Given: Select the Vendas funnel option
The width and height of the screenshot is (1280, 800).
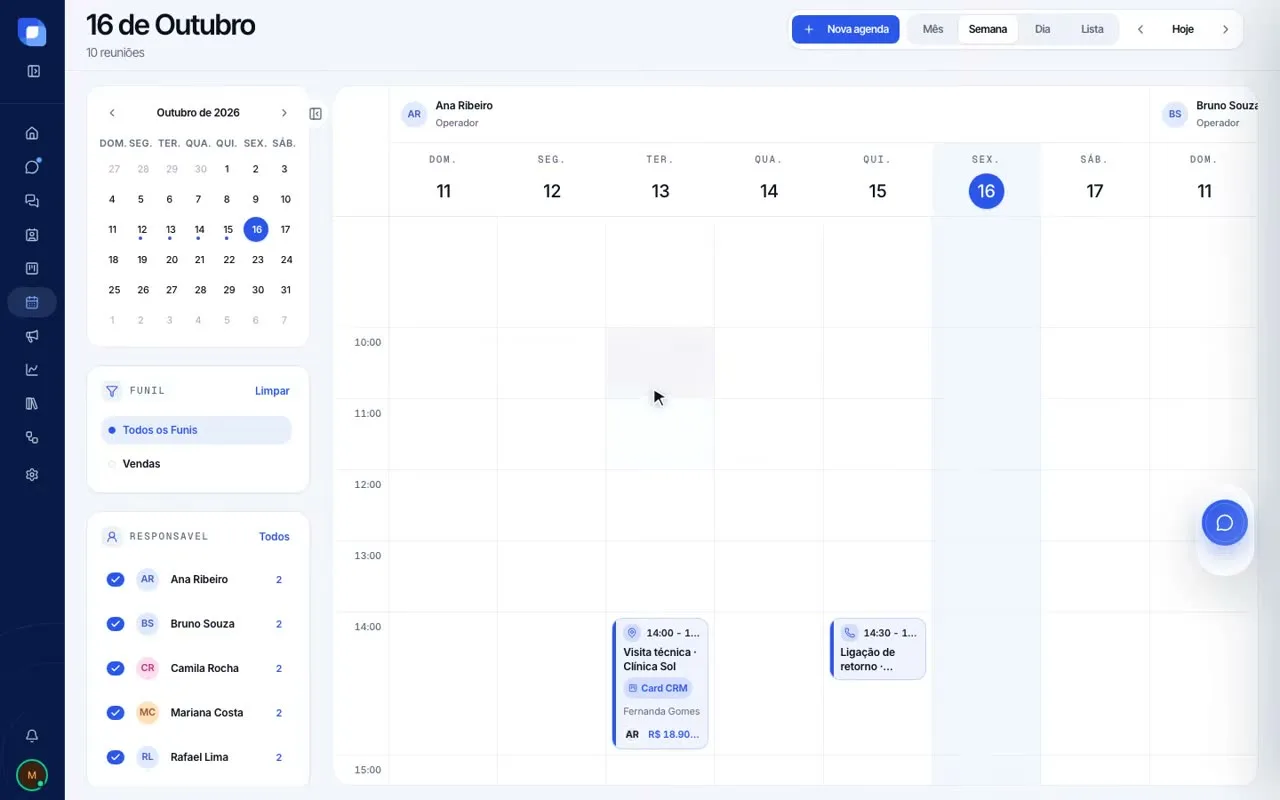Looking at the screenshot, I should [196, 464].
